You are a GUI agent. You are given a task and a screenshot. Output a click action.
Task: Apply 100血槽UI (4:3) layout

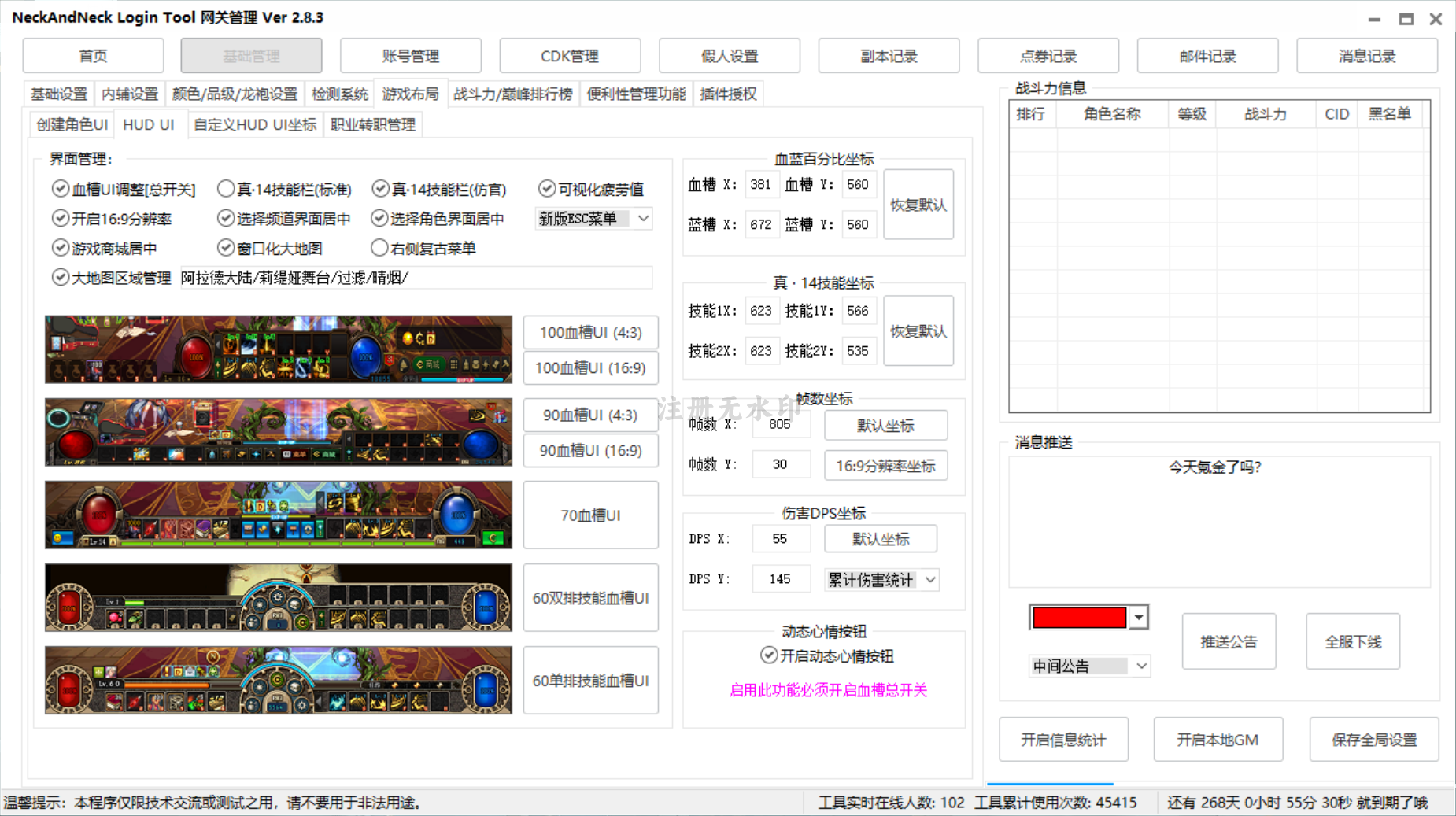click(590, 332)
